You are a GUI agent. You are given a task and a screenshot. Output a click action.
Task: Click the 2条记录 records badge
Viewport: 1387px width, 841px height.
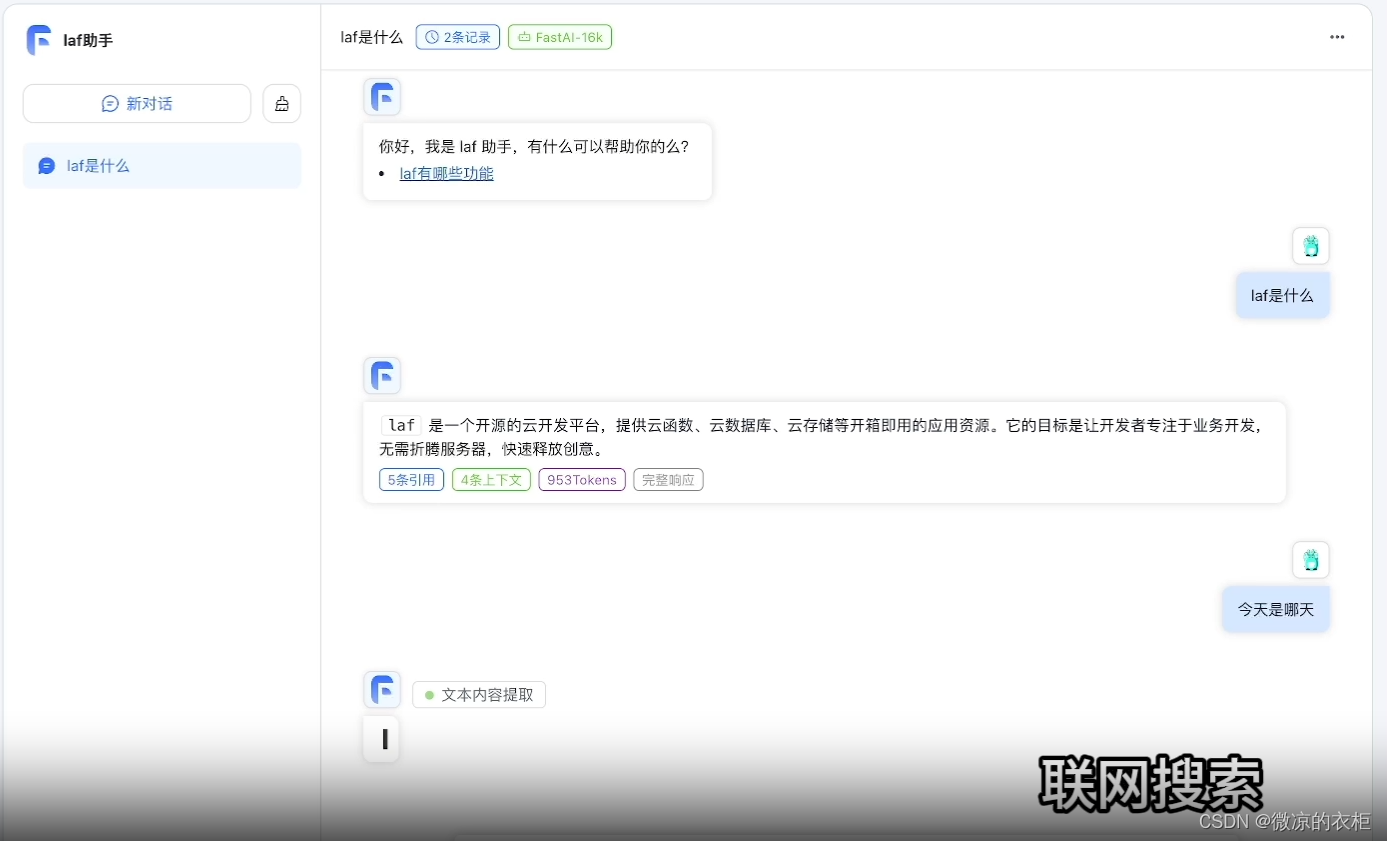457,36
